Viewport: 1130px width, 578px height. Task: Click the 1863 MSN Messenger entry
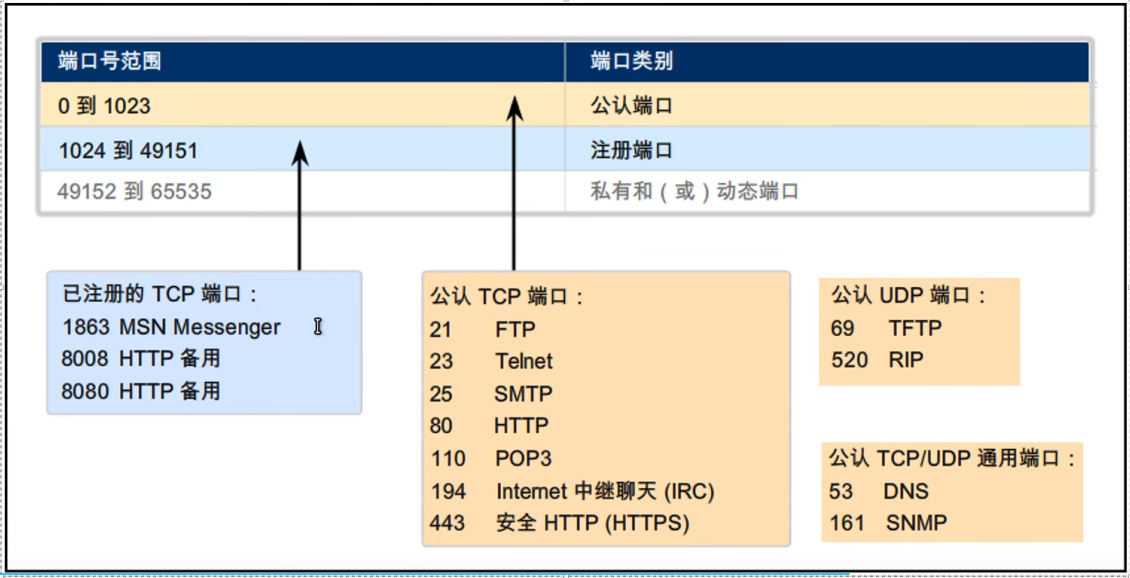tap(171, 327)
